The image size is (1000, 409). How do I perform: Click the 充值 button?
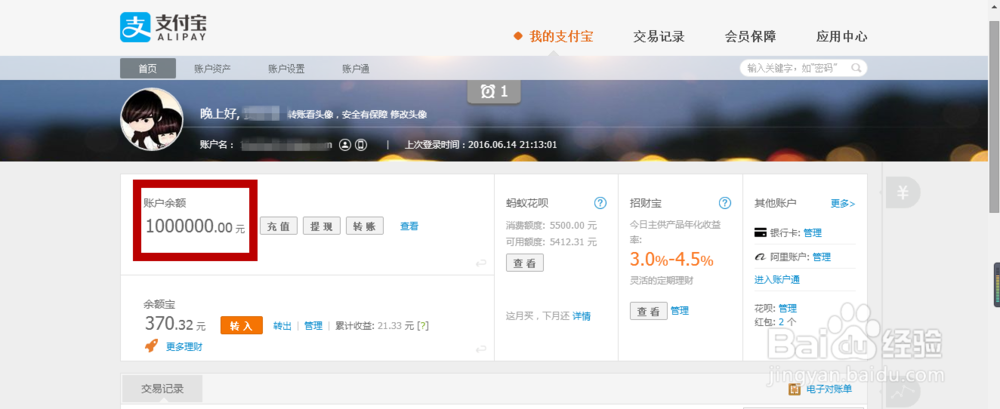click(279, 226)
